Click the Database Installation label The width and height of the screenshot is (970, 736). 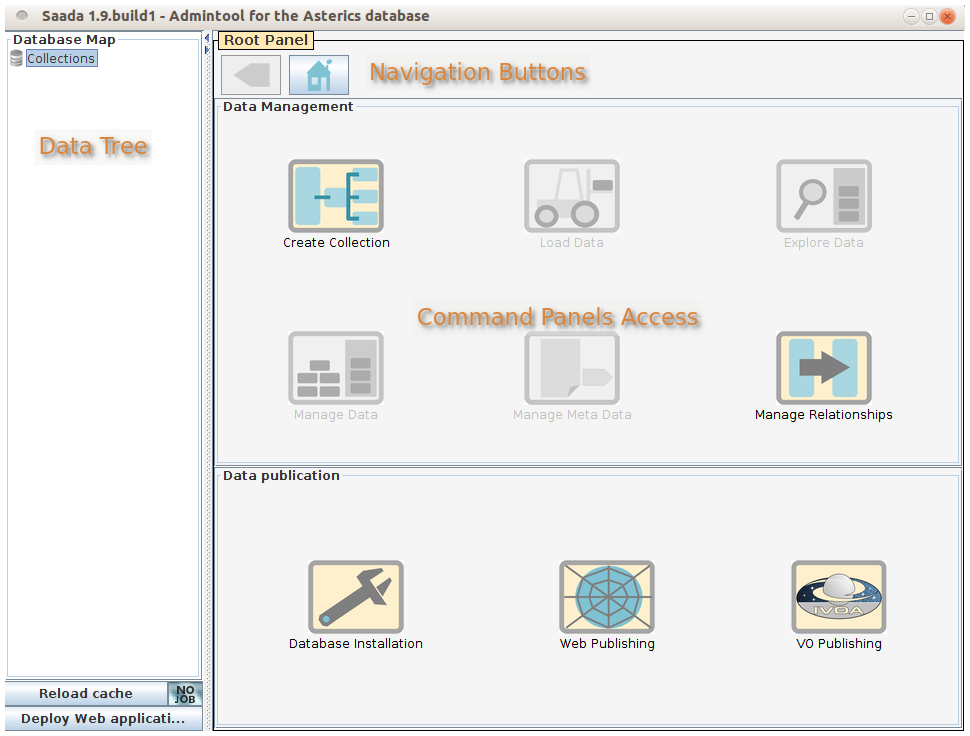[356, 643]
